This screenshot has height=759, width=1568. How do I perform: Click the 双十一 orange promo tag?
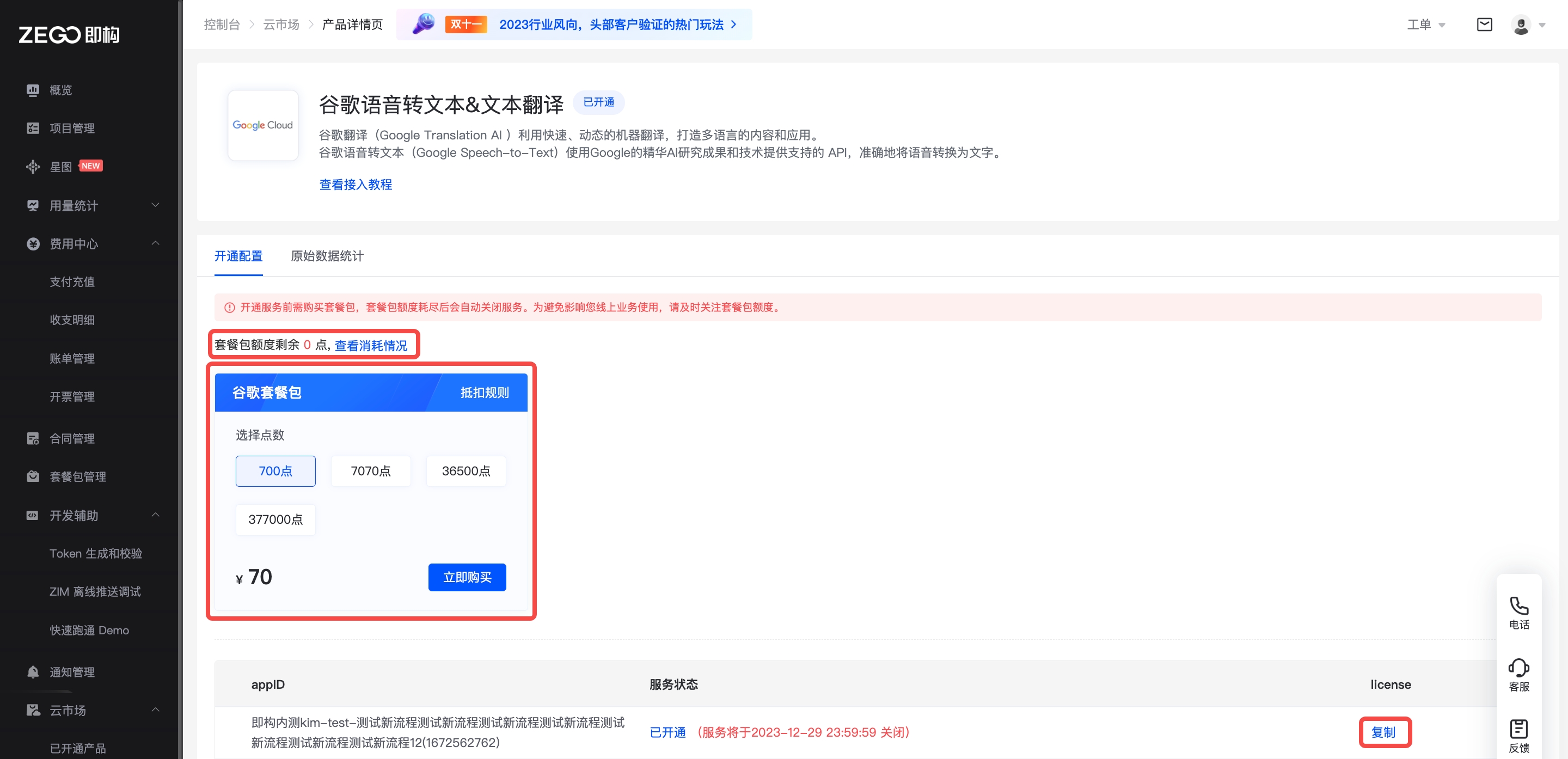pos(465,25)
